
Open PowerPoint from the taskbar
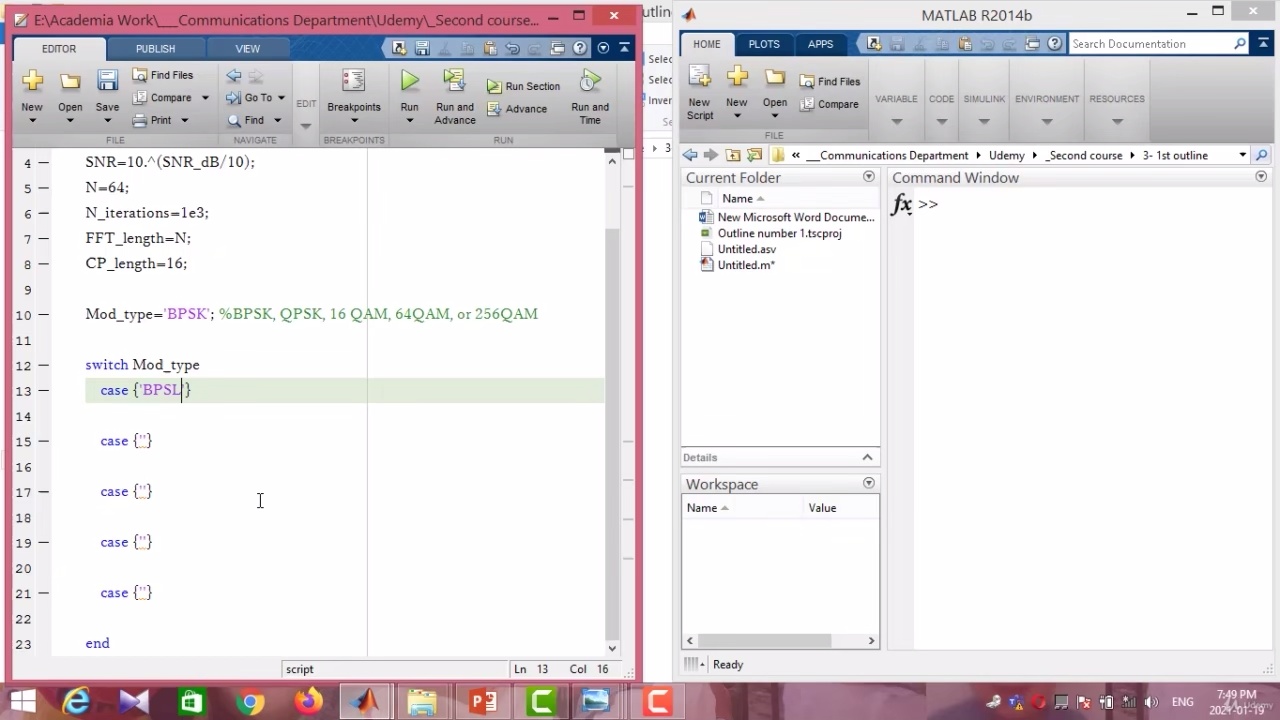click(483, 702)
